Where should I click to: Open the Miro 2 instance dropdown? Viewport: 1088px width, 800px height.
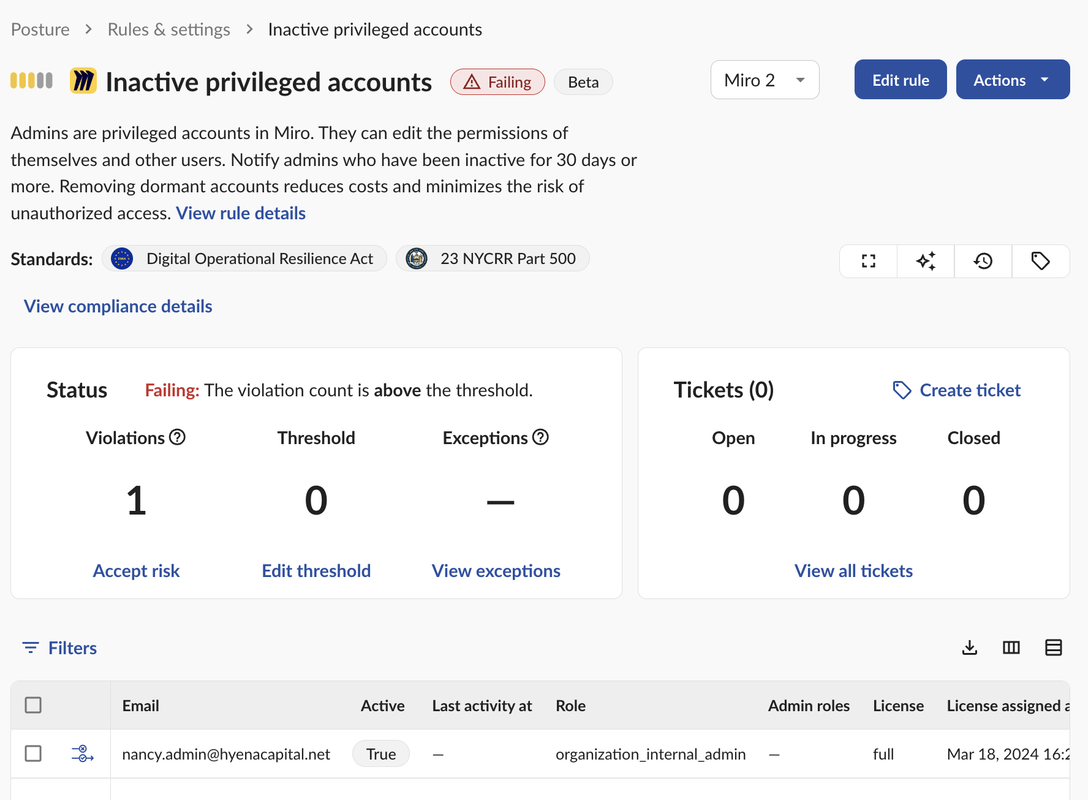click(764, 80)
